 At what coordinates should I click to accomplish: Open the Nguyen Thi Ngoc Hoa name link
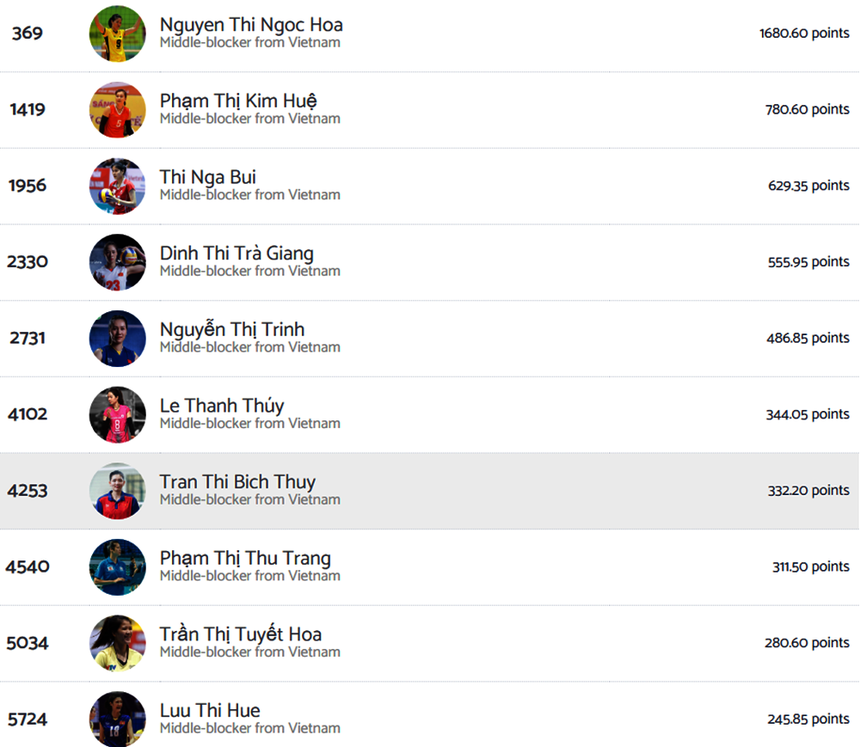point(251,24)
